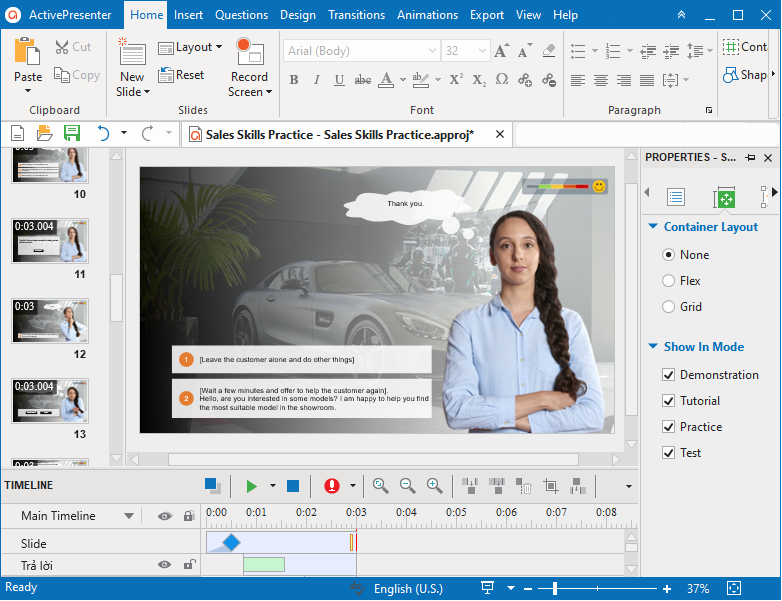Click the red Record narration icon

coord(332,486)
